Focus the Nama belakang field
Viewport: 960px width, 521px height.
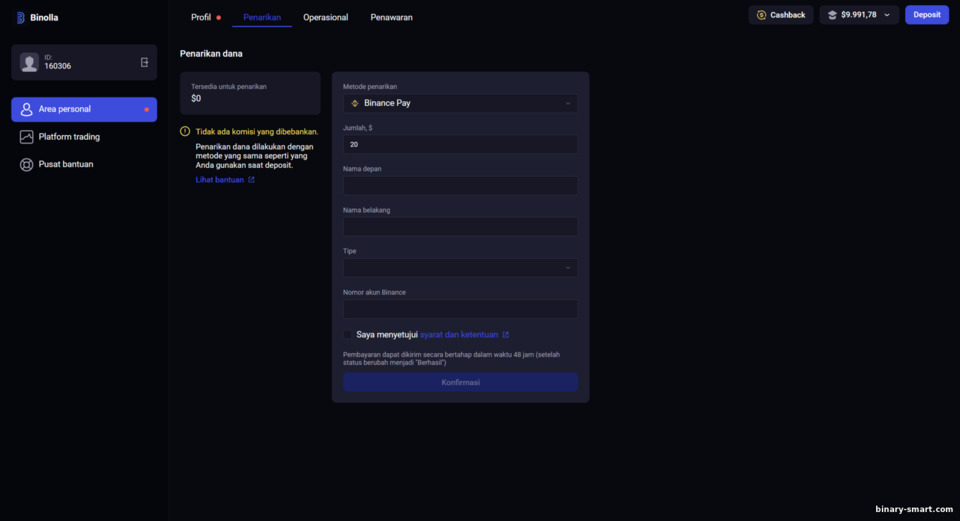pos(460,227)
